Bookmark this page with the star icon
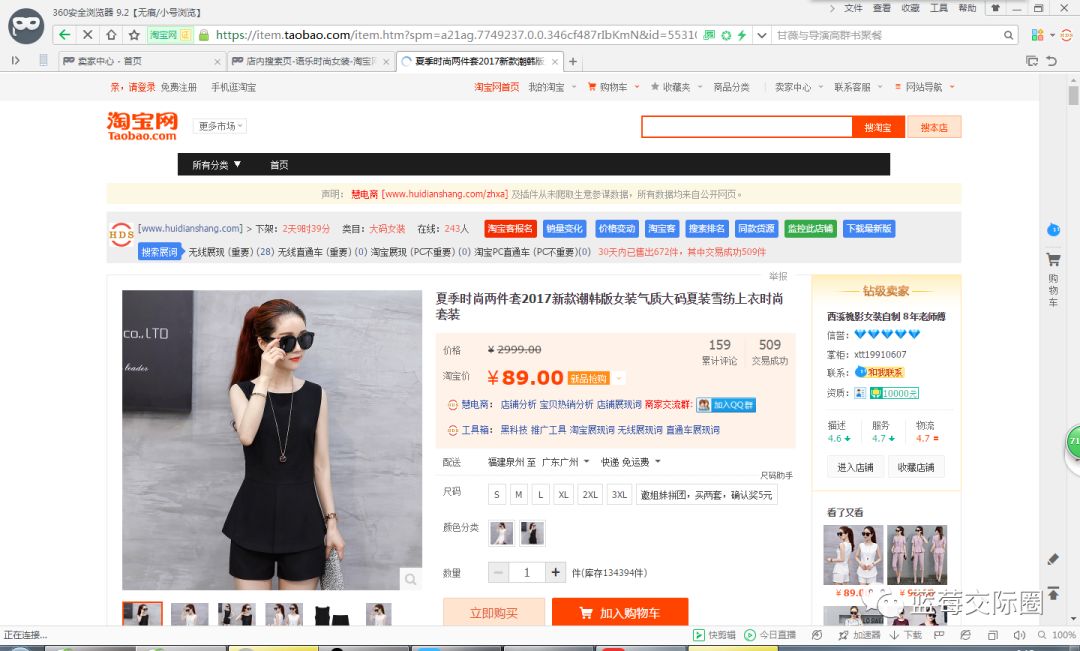 click(134, 34)
